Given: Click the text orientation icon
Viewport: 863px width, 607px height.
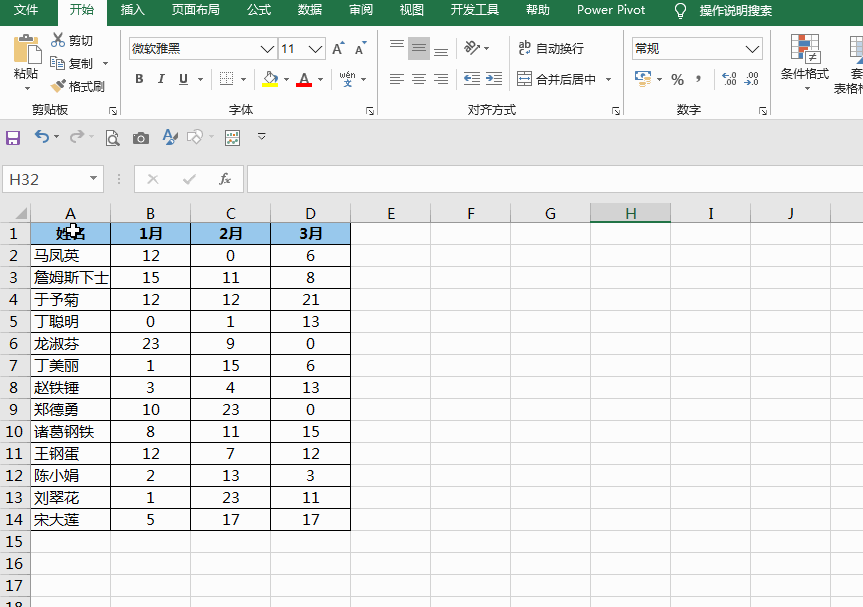Looking at the screenshot, I should [472, 48].
